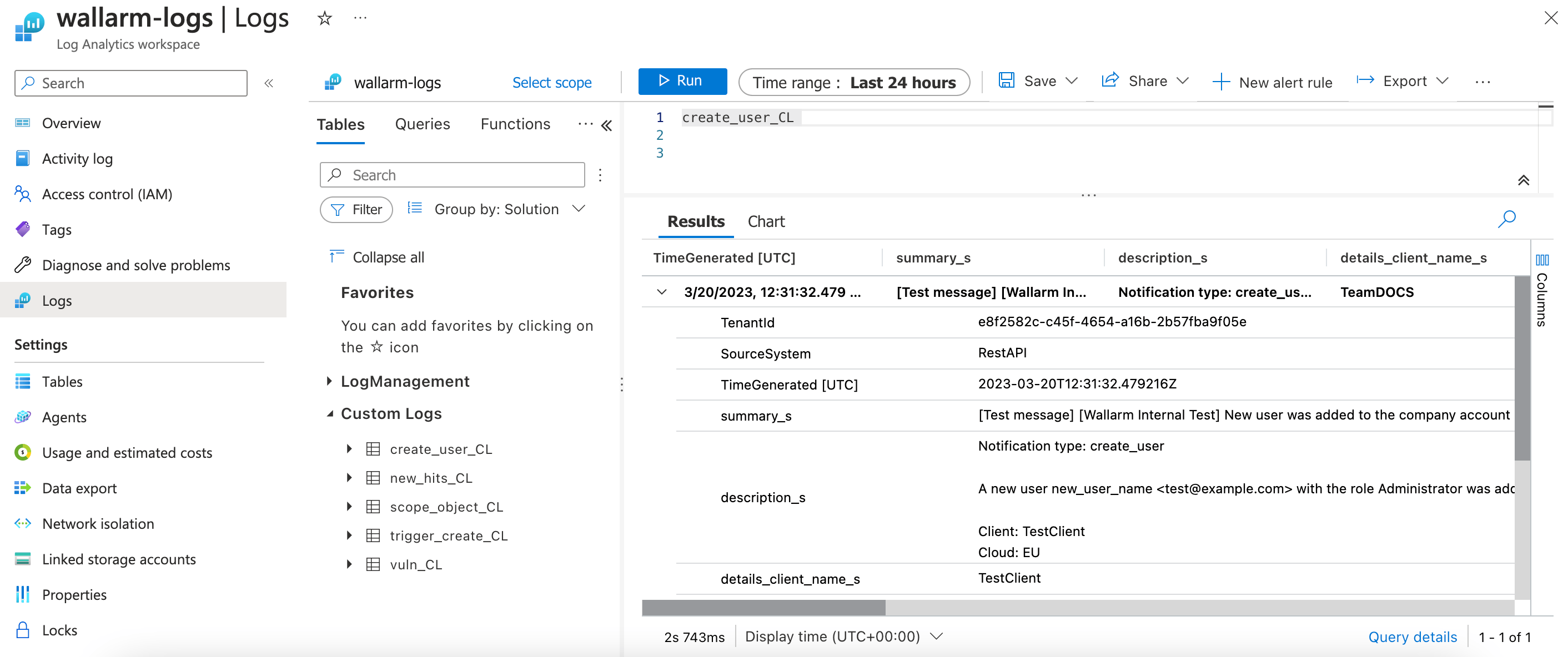Click the search magnifier icon in the Results pane
This screenshot has height=657, width=1568.
pos(1506,219)
